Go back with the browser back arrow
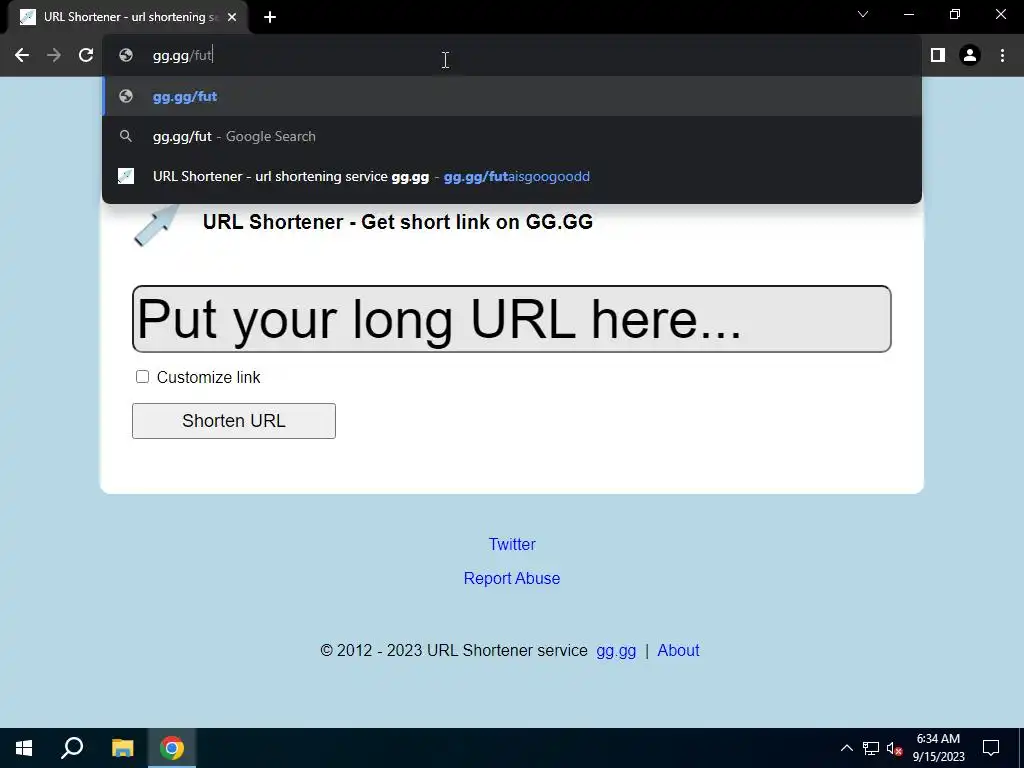The image size is (1024, 768). [22, 56]
